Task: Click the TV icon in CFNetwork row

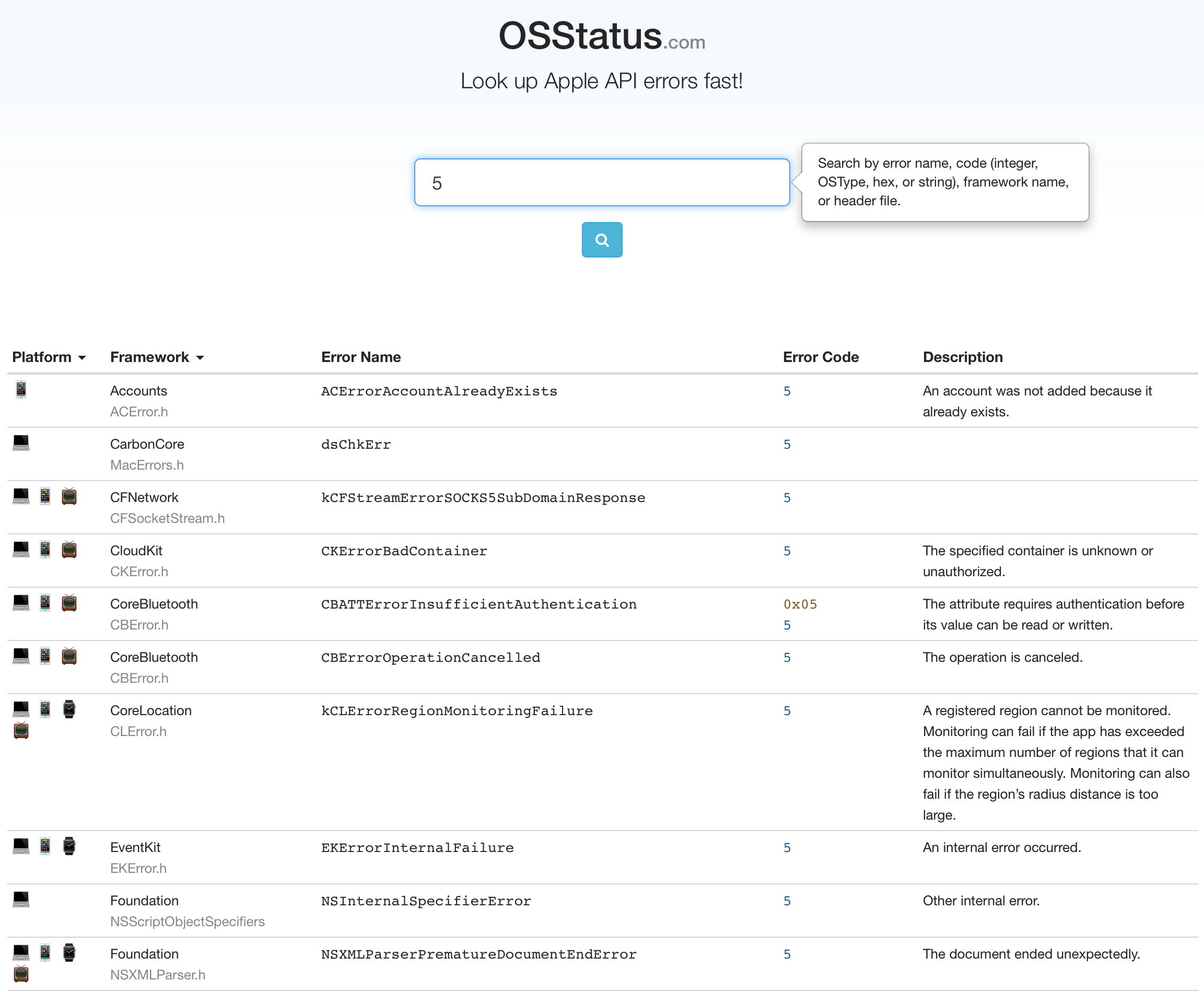Action: (x=69, y=496)
